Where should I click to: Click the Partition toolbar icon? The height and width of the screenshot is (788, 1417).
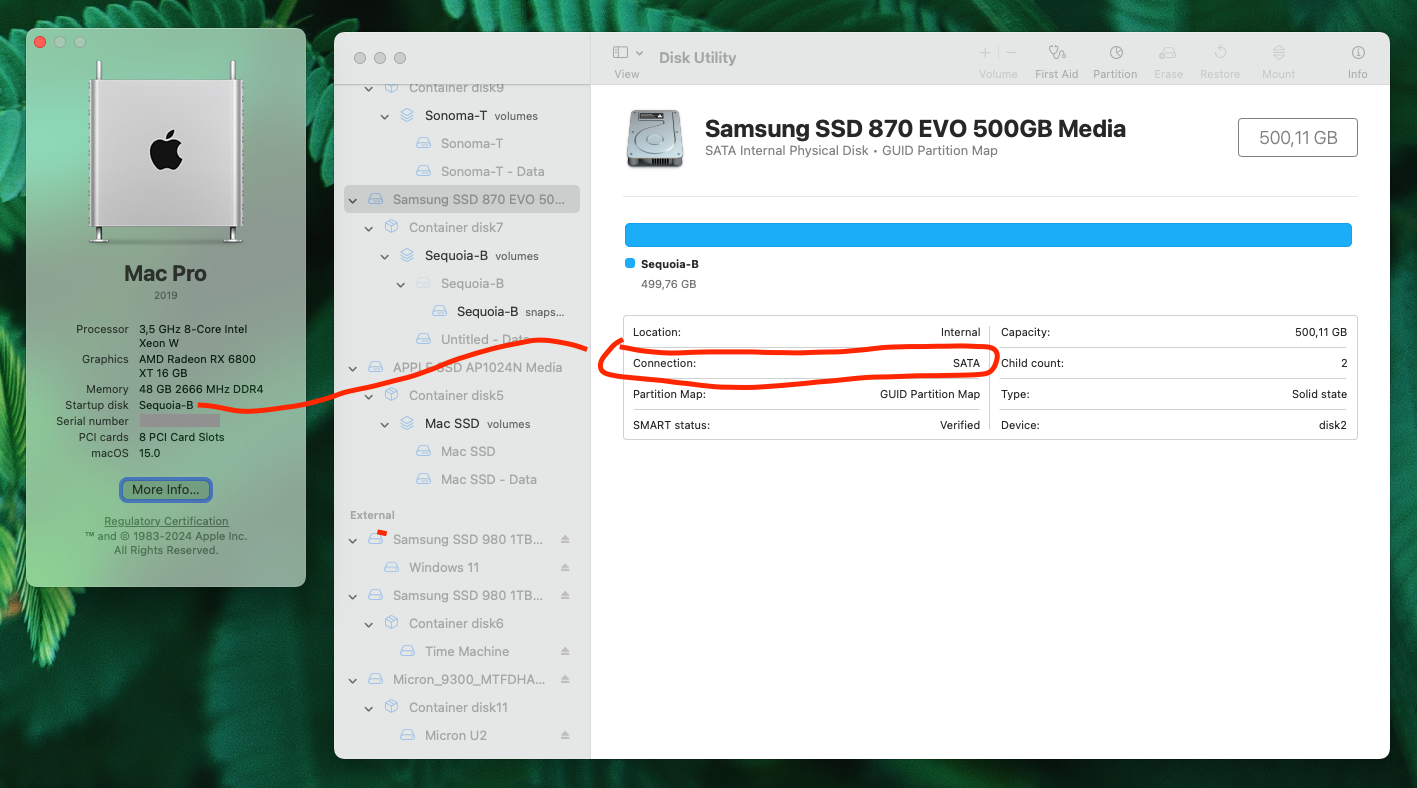1116,53
